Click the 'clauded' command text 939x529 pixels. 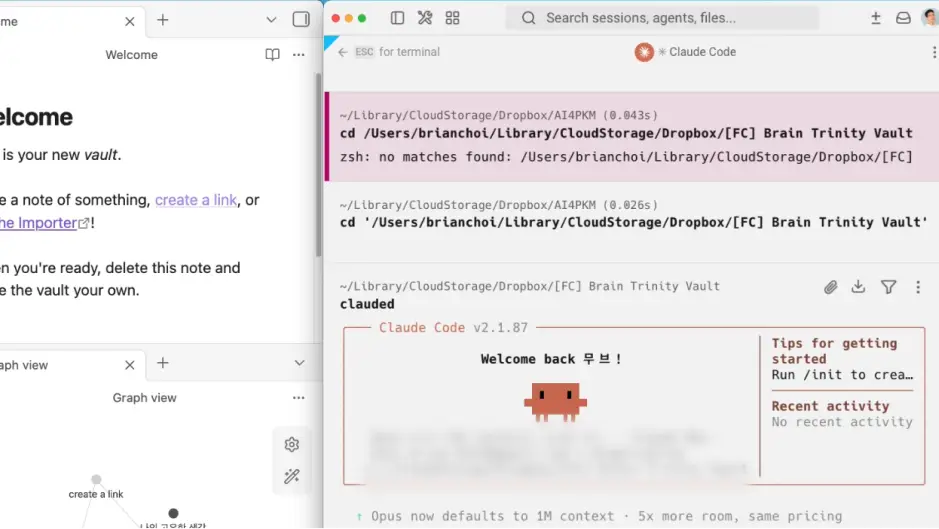367,304
